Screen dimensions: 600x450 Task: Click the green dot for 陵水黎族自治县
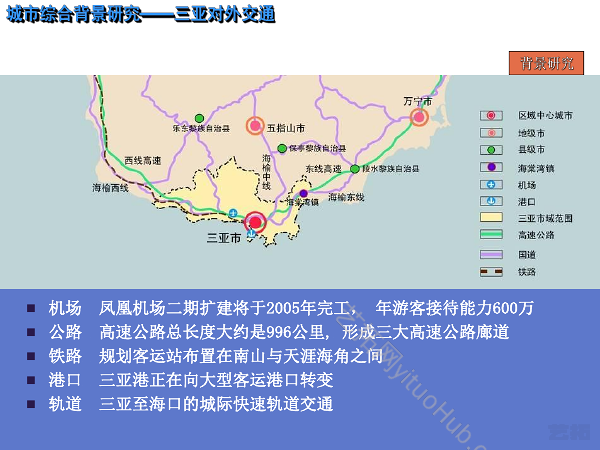tap(355, 169)
